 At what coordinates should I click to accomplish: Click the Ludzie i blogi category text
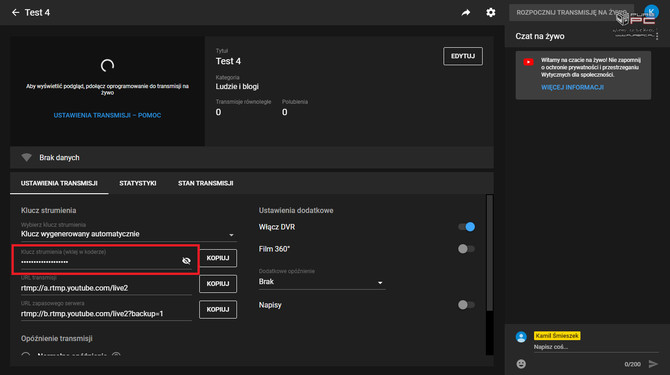[x=237, y=86]
